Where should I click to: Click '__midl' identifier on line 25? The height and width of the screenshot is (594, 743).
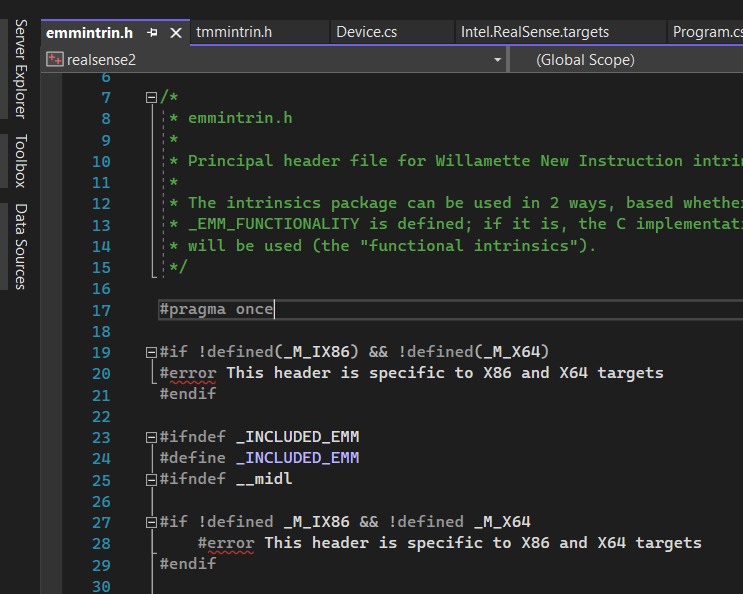pyautogui.click(x=264, y=479)
